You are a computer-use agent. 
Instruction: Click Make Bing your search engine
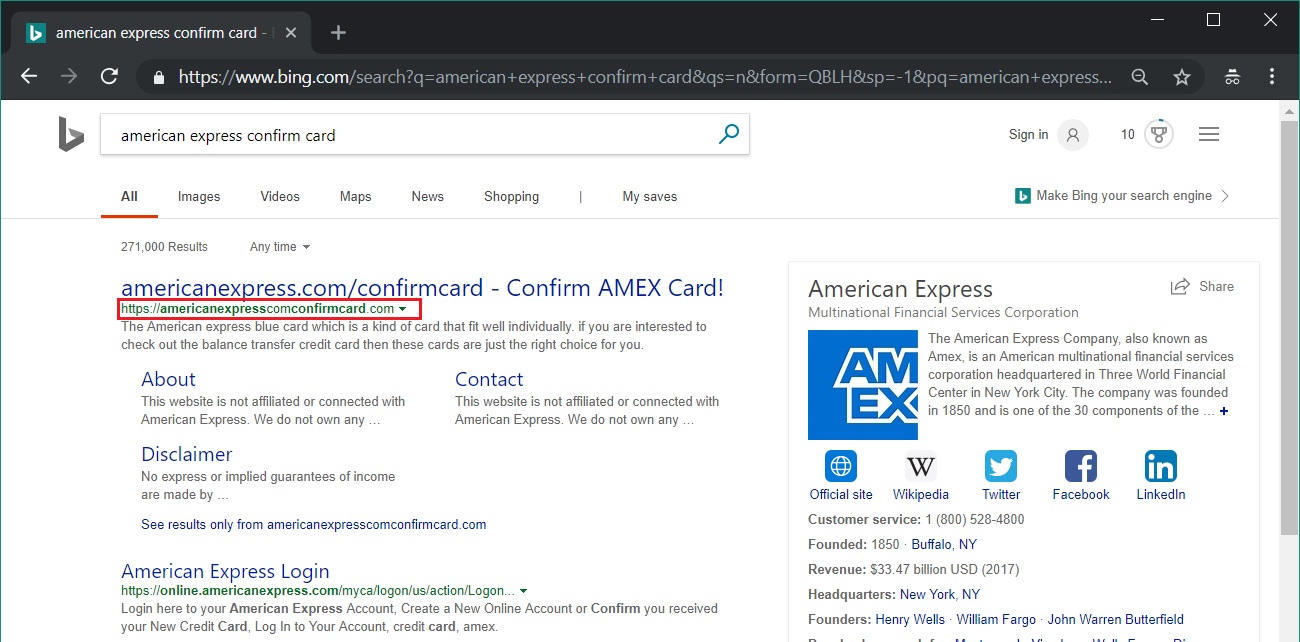tap(1124, 196)
